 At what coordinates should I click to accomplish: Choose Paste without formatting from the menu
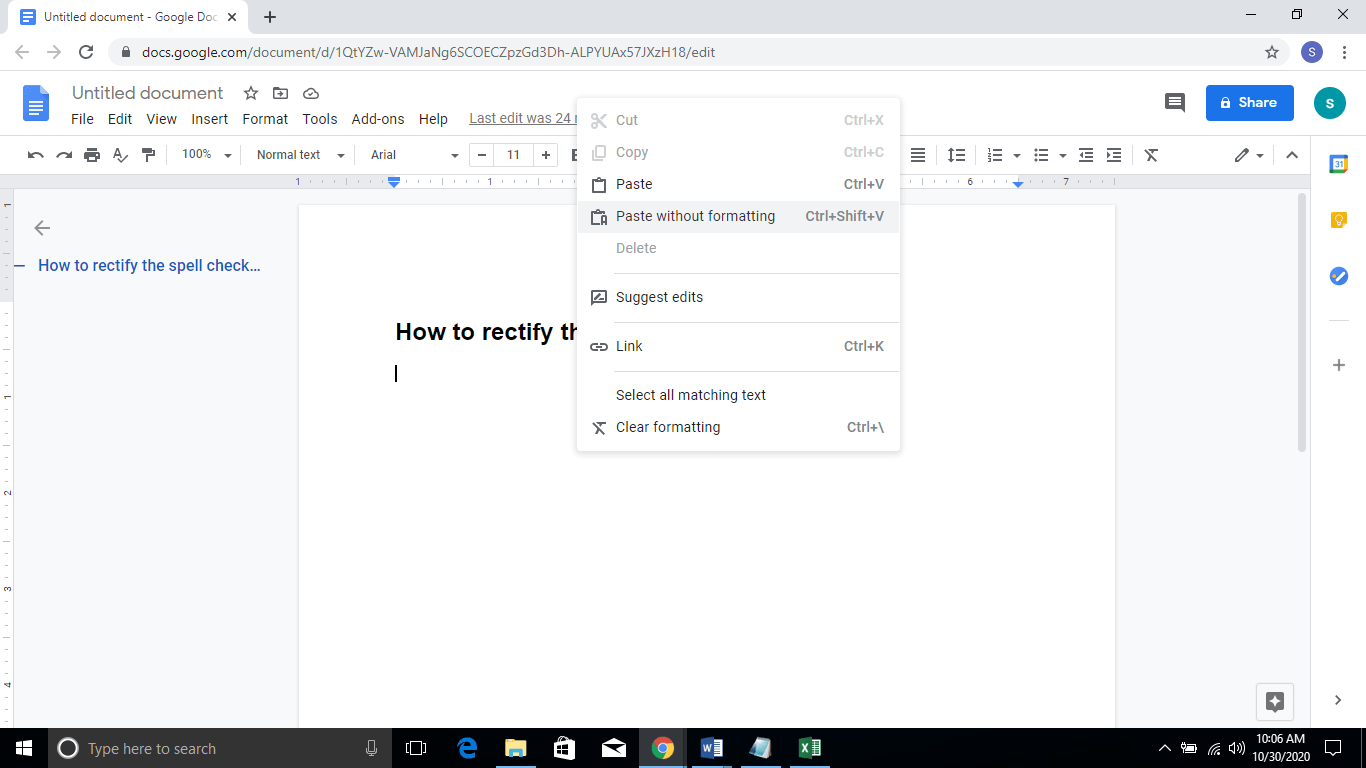(694, 216)
